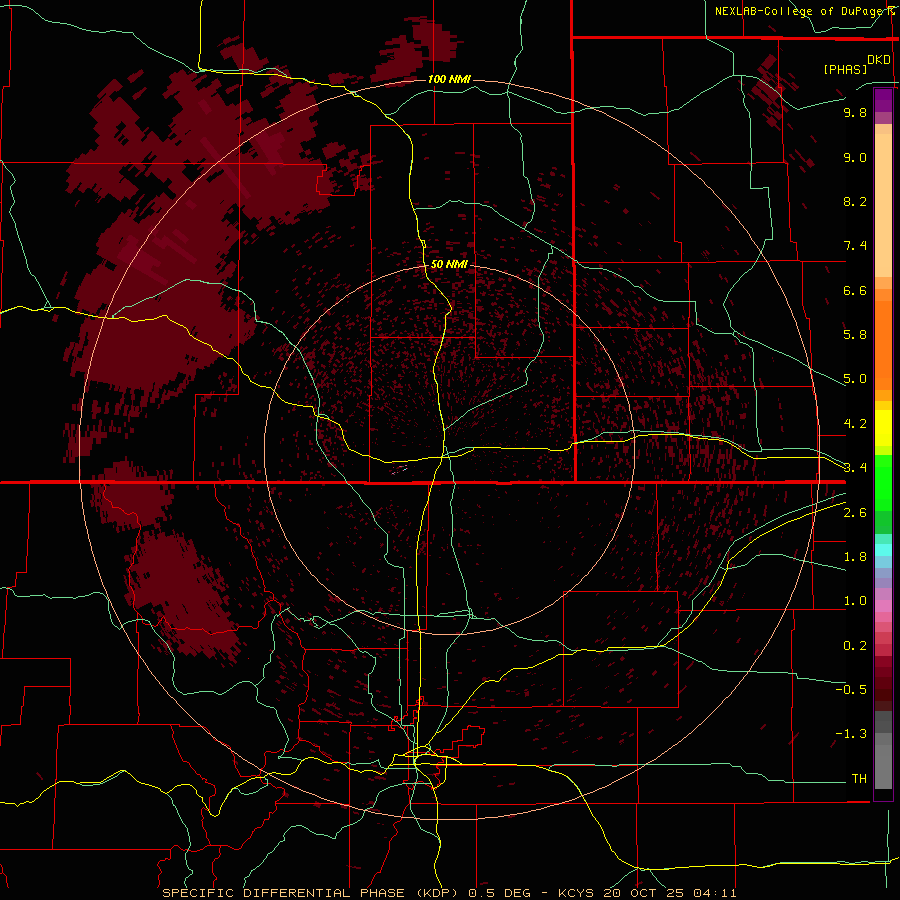Pick the bright green segment of color bar

pos(883,482)
